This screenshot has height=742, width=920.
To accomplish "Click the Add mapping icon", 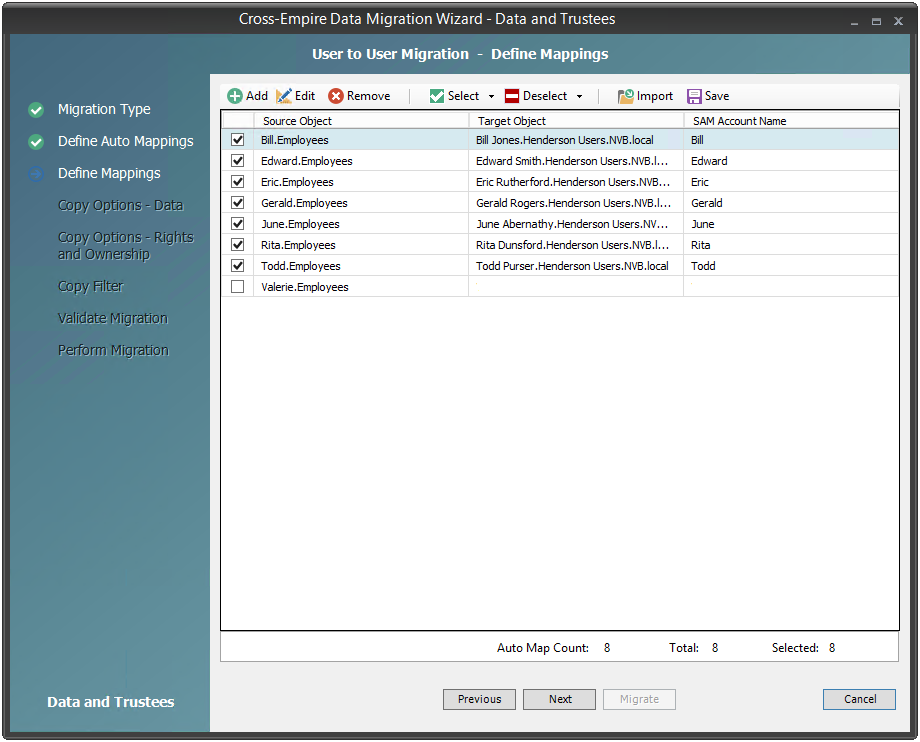I will [235, 96].
